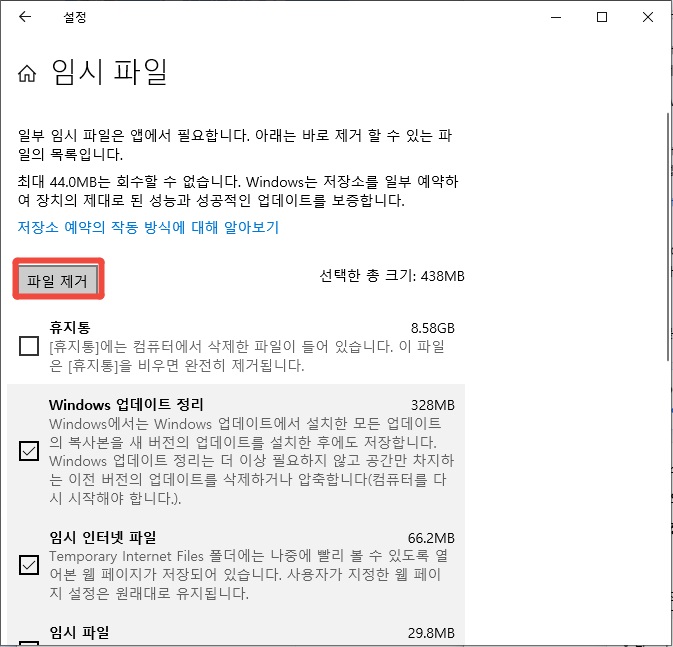The width and height of the screenshot is (673, 647).
Task: Uncheck the 임시 인터넷 파일 checkbox
Action: [x=29, y=565]
